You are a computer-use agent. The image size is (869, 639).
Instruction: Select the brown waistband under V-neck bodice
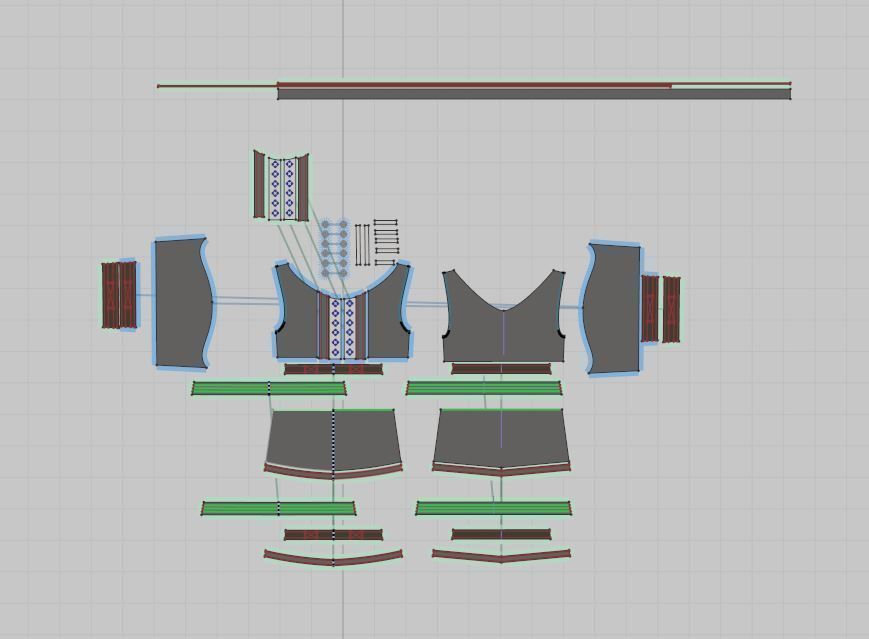pyautogui.click(x=502, y=369)
